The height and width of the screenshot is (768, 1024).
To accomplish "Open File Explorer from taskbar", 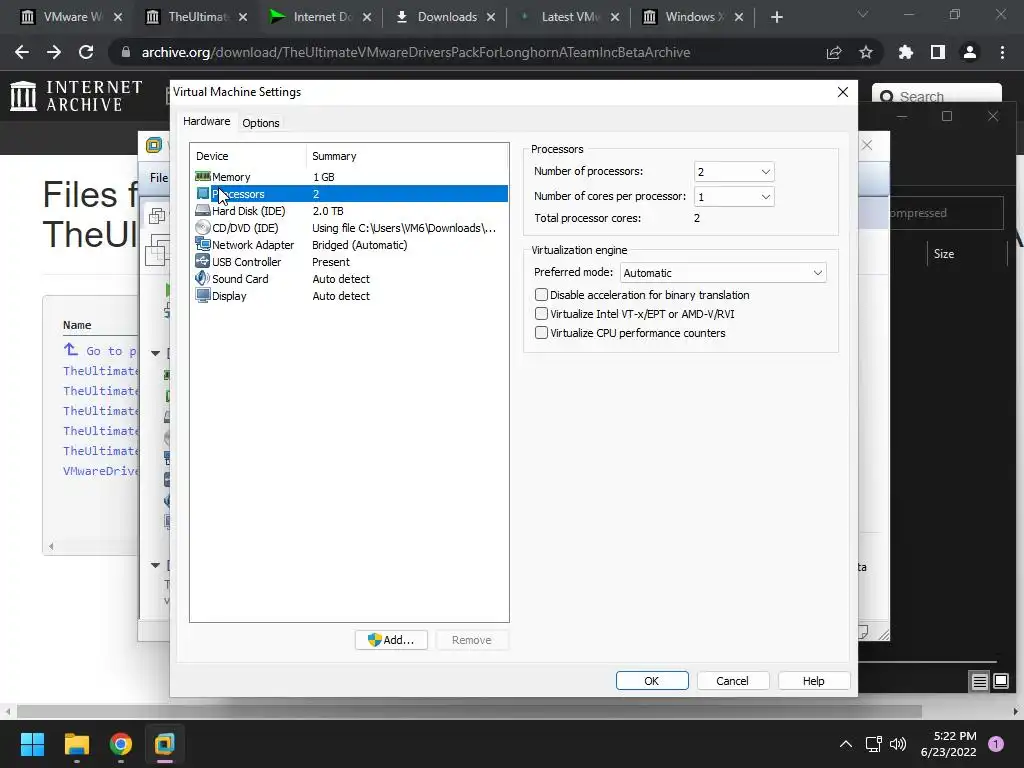I will [x=76, y=744].
